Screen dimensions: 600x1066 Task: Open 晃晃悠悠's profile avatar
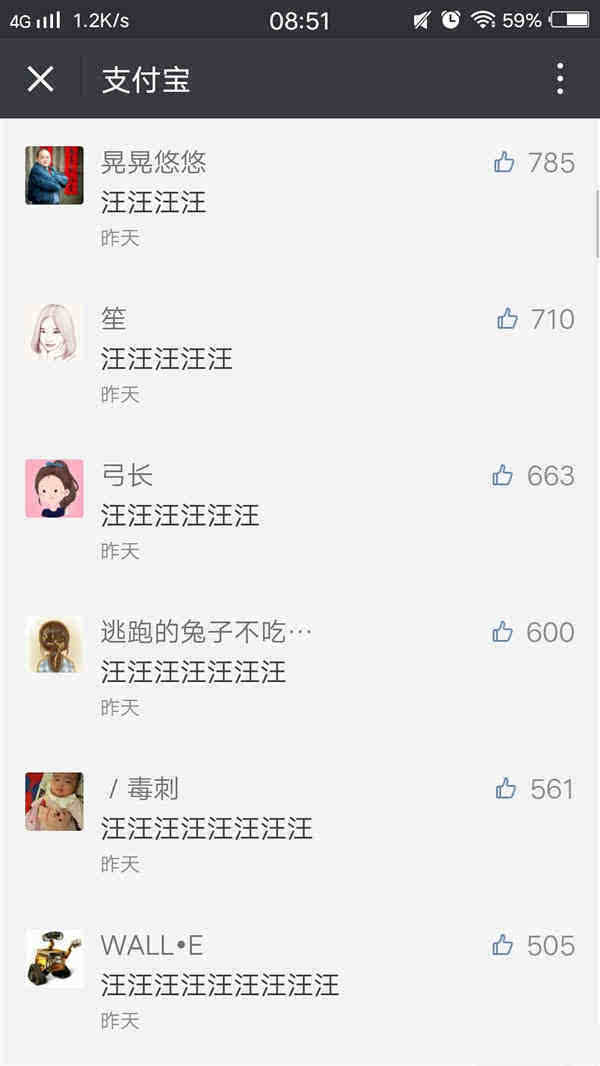click(x=54, y=175)
